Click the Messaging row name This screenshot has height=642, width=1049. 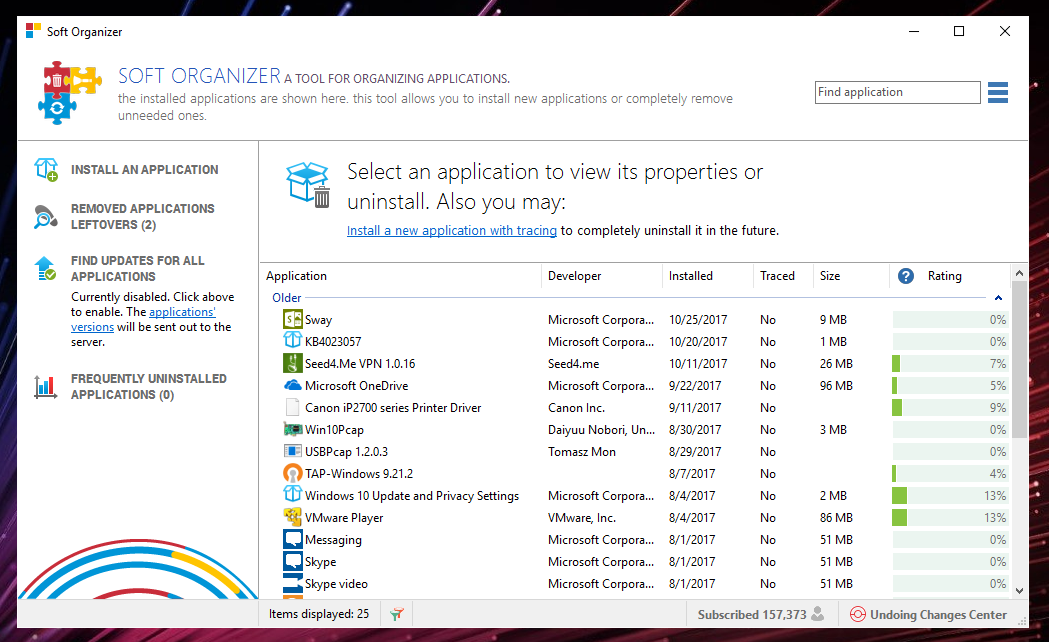coord(333,540)
